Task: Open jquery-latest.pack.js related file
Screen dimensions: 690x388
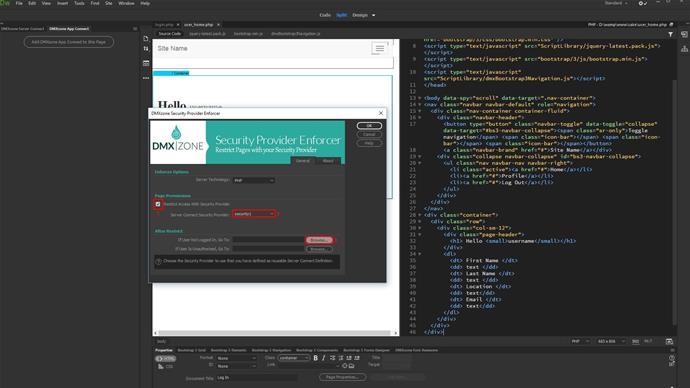Action: click(207, 33)
